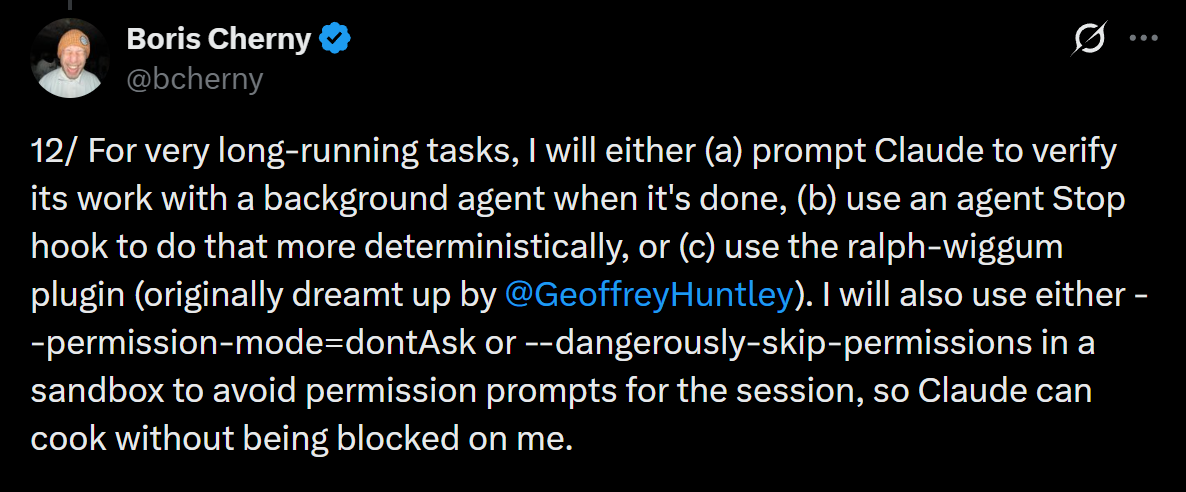The height and width of the screenshot is (492, 1186).
Task: Click the "12/" thread number
Action: (x=51, y=152)
